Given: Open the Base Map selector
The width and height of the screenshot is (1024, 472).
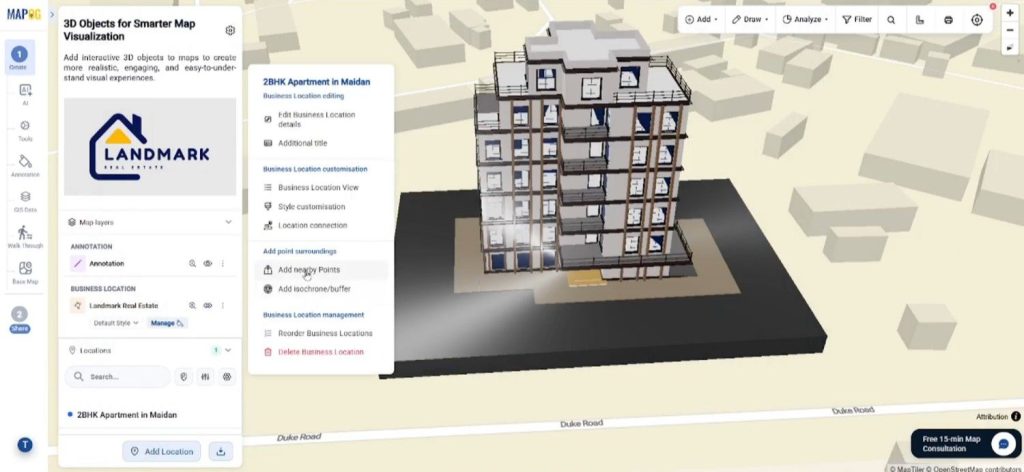Looking at the screenshot, I should 25,272.
